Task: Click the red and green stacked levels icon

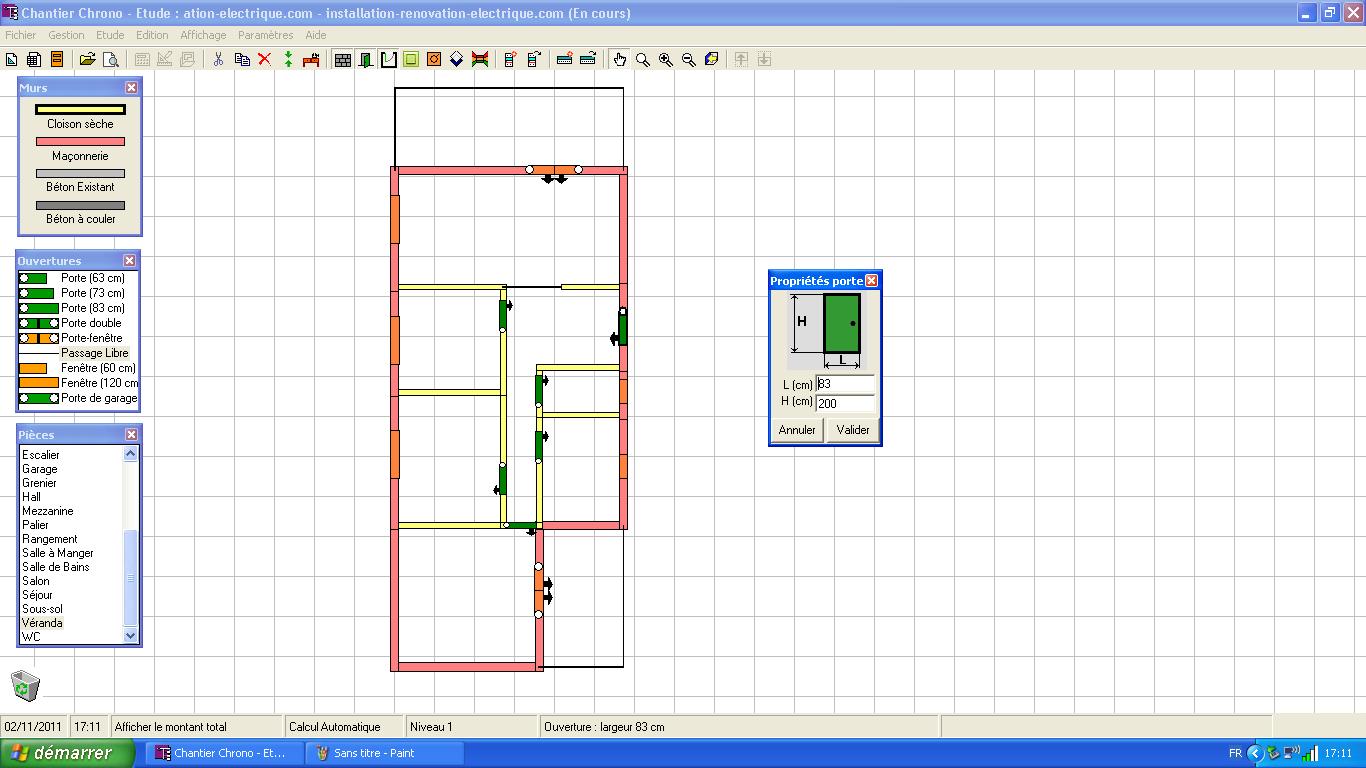Action: [480, 59]
